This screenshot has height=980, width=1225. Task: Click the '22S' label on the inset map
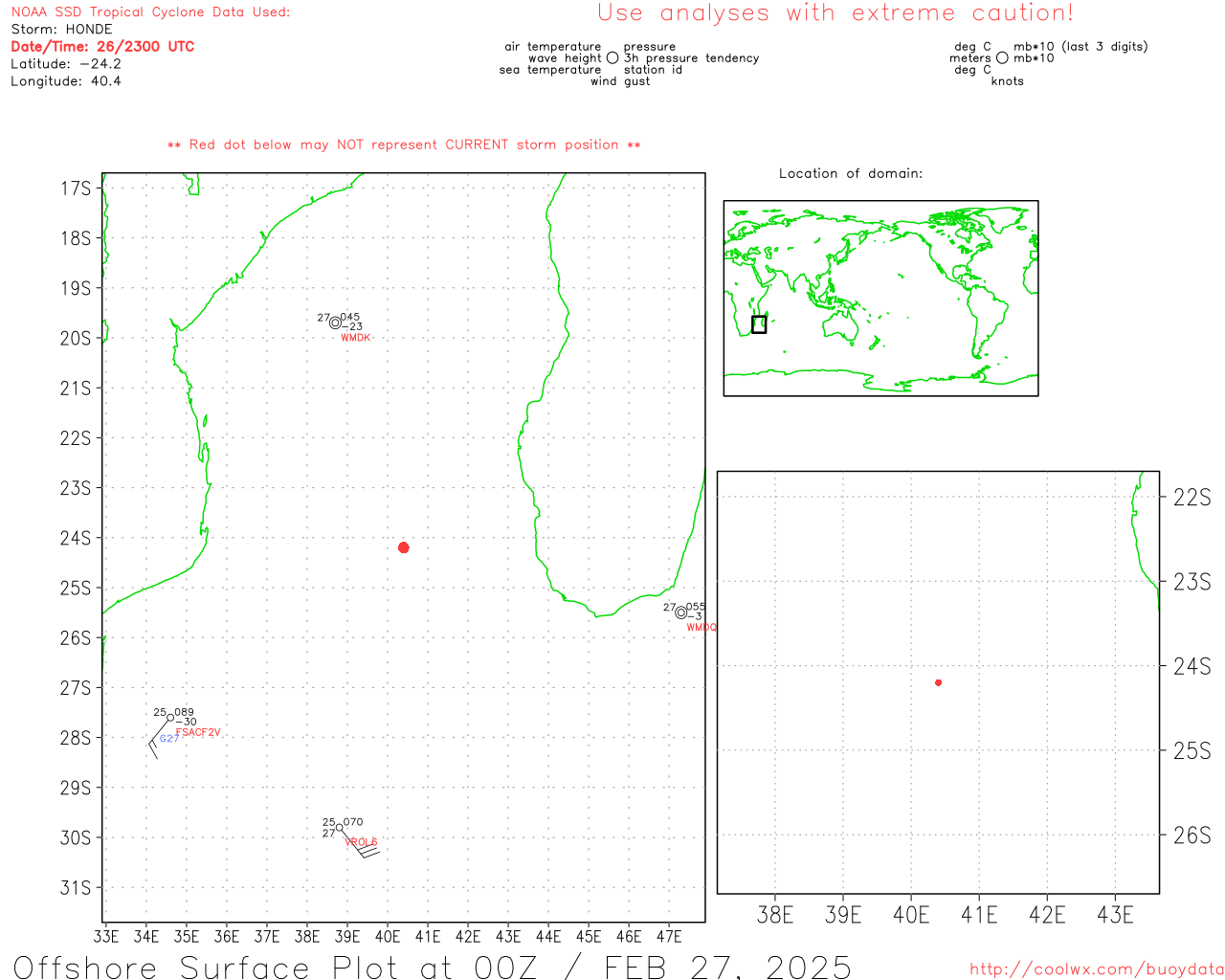pyautogui.click(x=1192, y=497)
